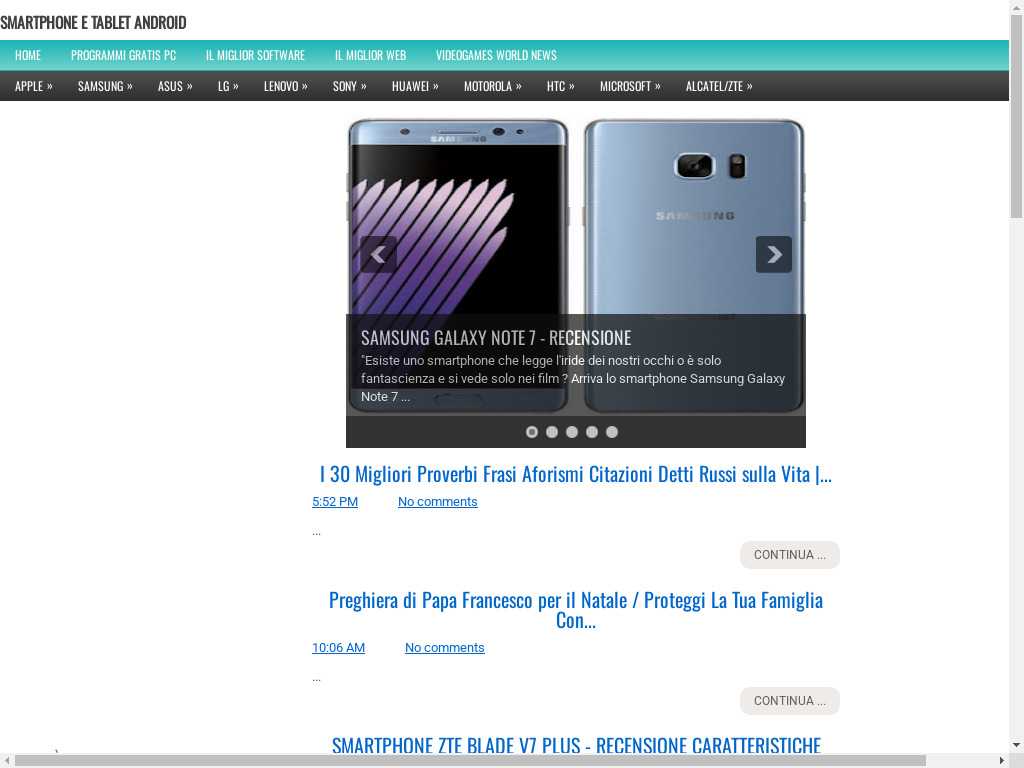Screen dimensions: 1024x768
Task: Select third slider pagination dot
Action: pos(572,432)
